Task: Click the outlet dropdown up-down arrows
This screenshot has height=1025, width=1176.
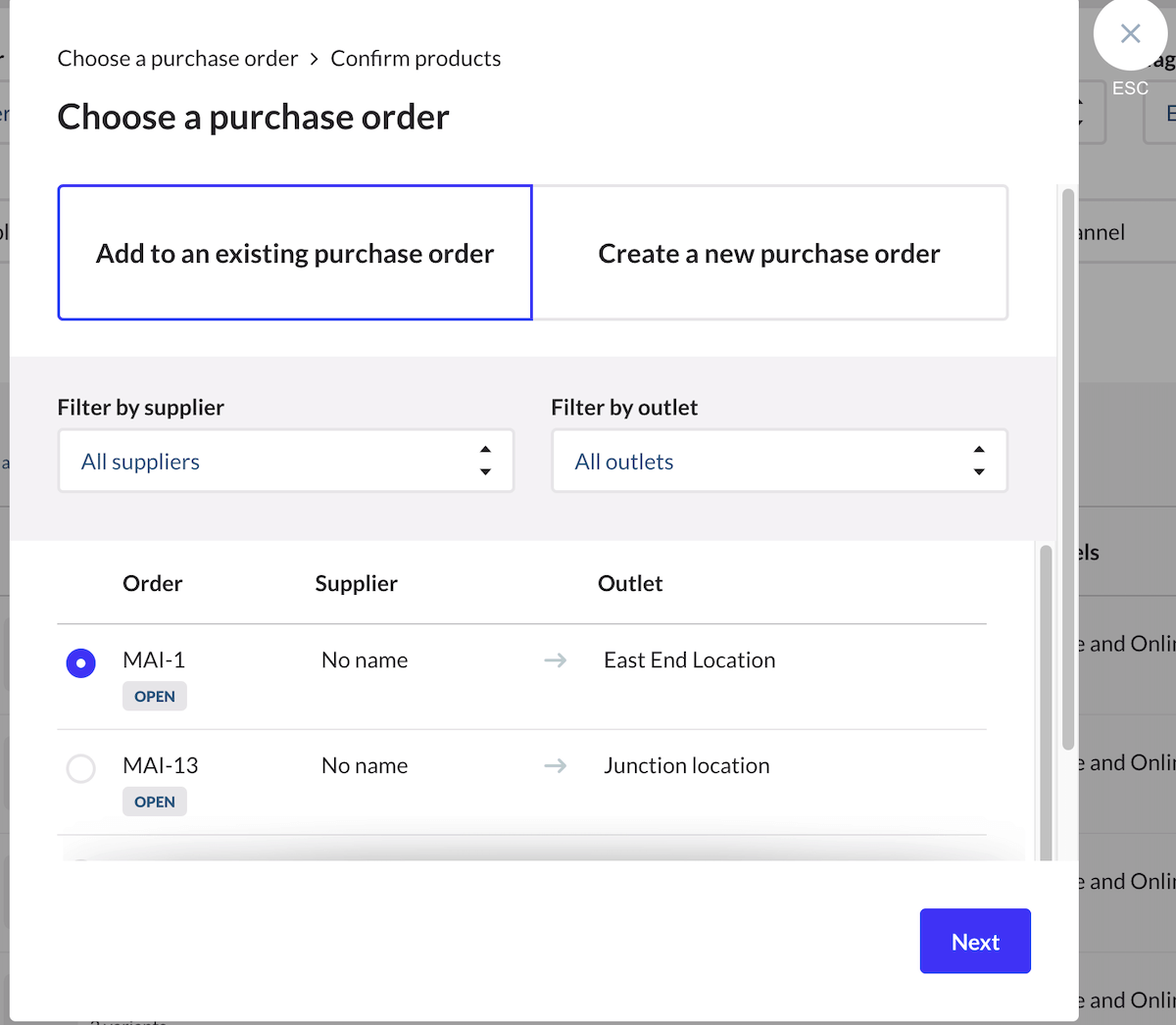Action: click(x=978, y=461)
